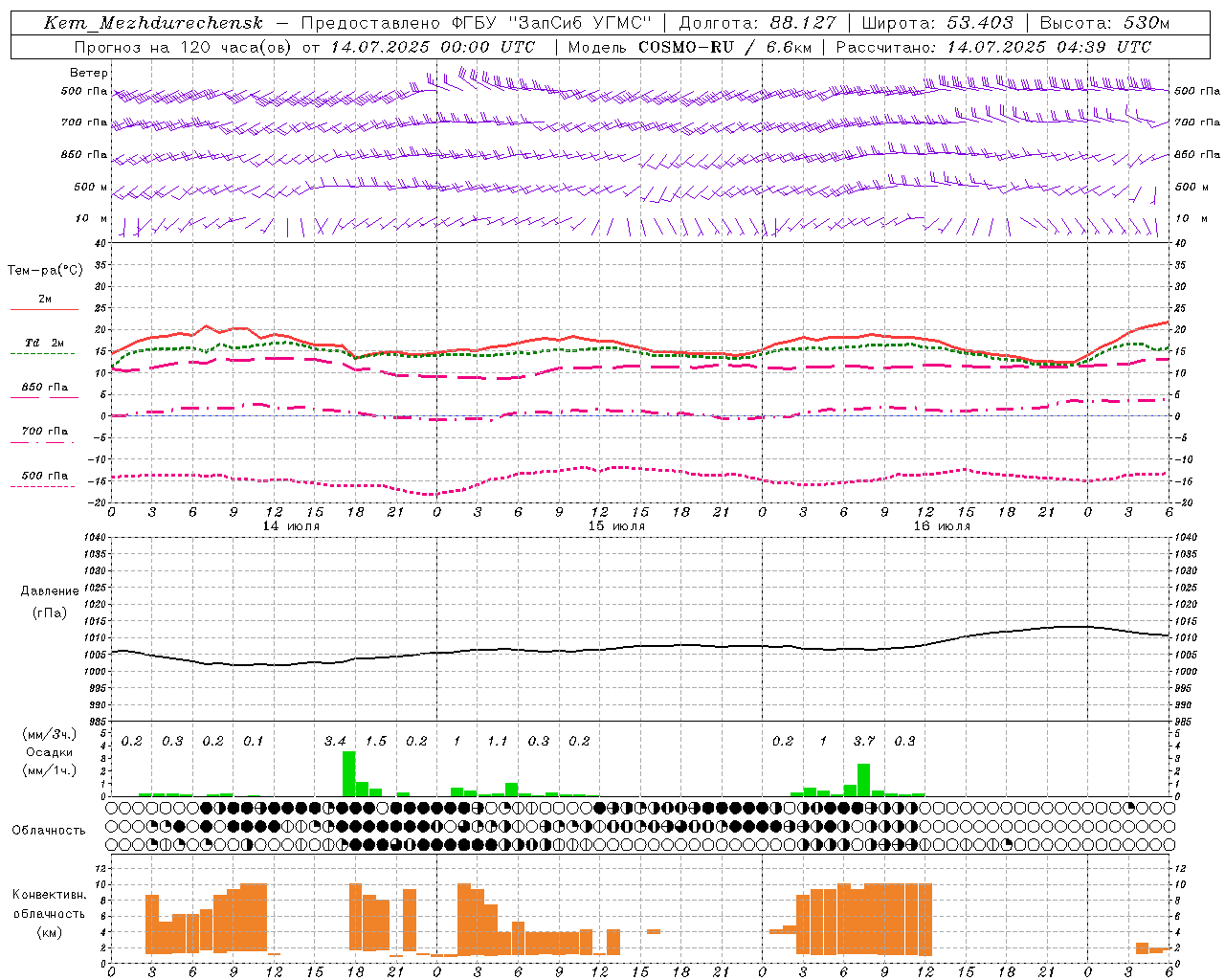
Task: Click the tallest green precipitation bar near 18h 14 июля
Action: point(348,773)
